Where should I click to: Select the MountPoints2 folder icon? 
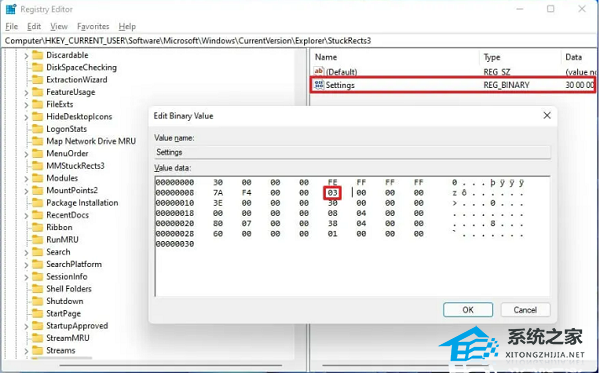pos(38,190)
